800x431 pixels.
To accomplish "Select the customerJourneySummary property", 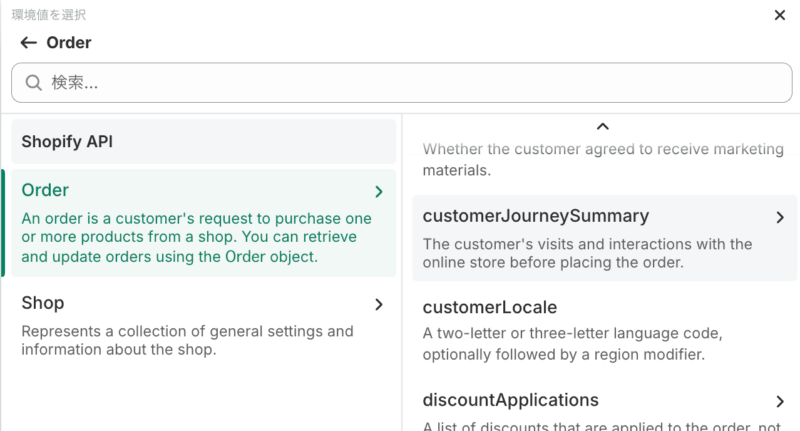I will pyautogui.click(x=605, y=238).
